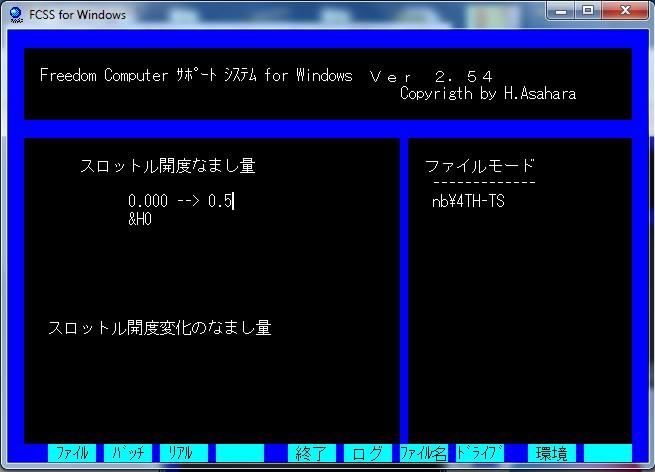Image resolution: width=655 pixels, height=472 pixels.
Task: Click the Ver 2.54 version text
Action: point(431,76)
